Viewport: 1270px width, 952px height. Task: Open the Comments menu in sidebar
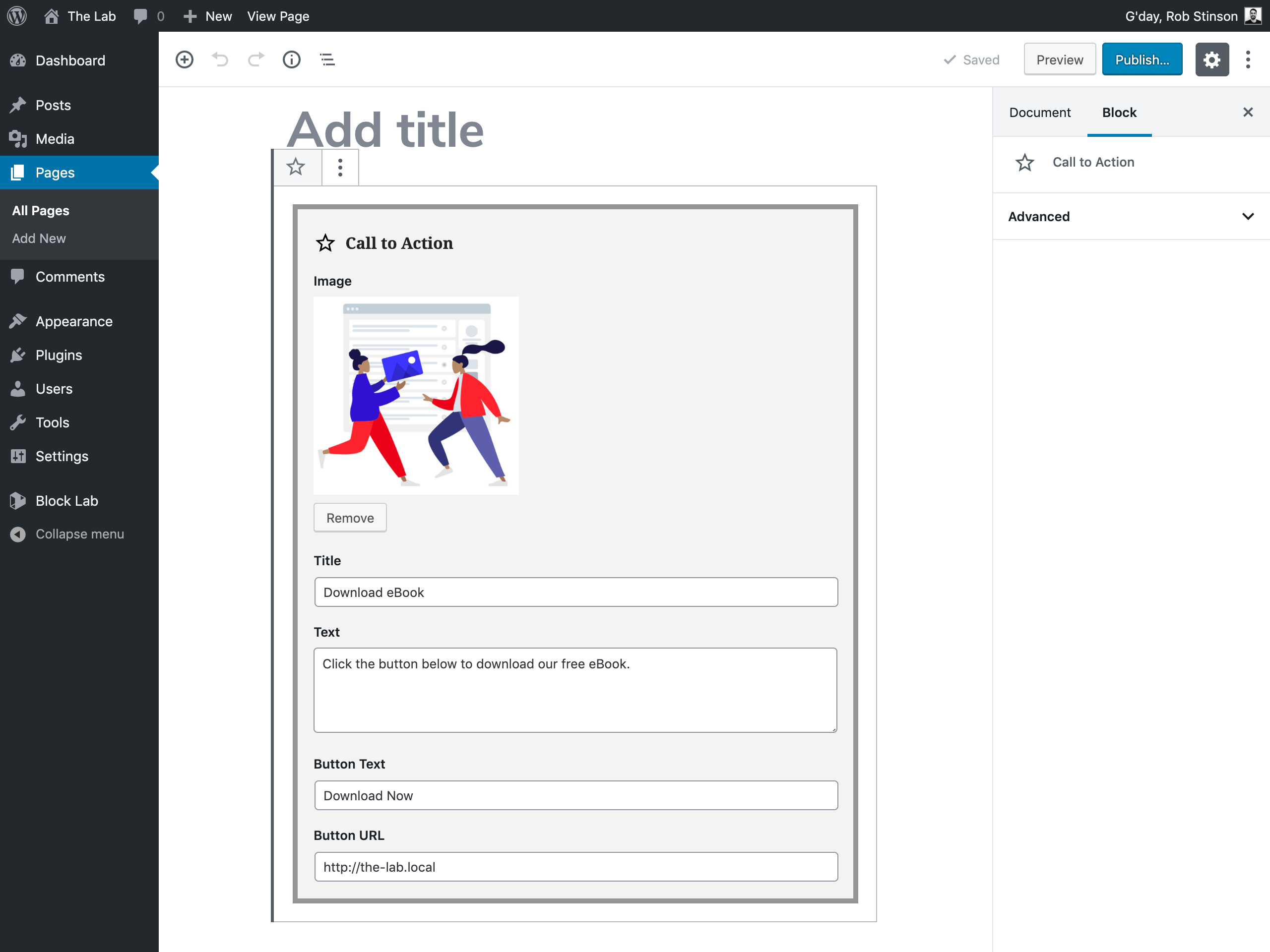click(x=79, y=277)
